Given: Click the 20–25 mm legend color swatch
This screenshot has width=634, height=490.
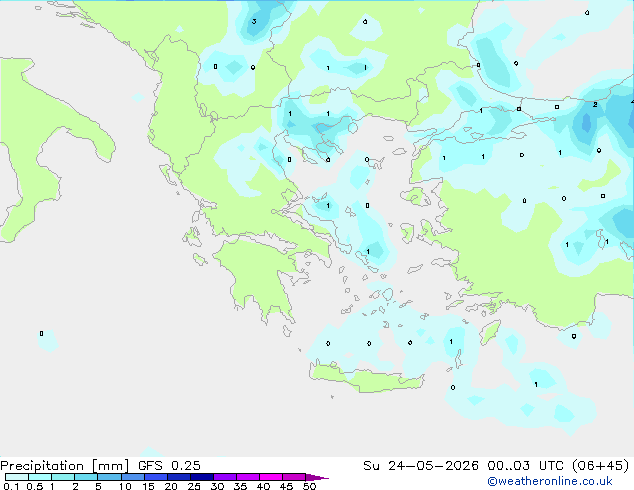Looking at the screenshot, I should coord(178,477).
